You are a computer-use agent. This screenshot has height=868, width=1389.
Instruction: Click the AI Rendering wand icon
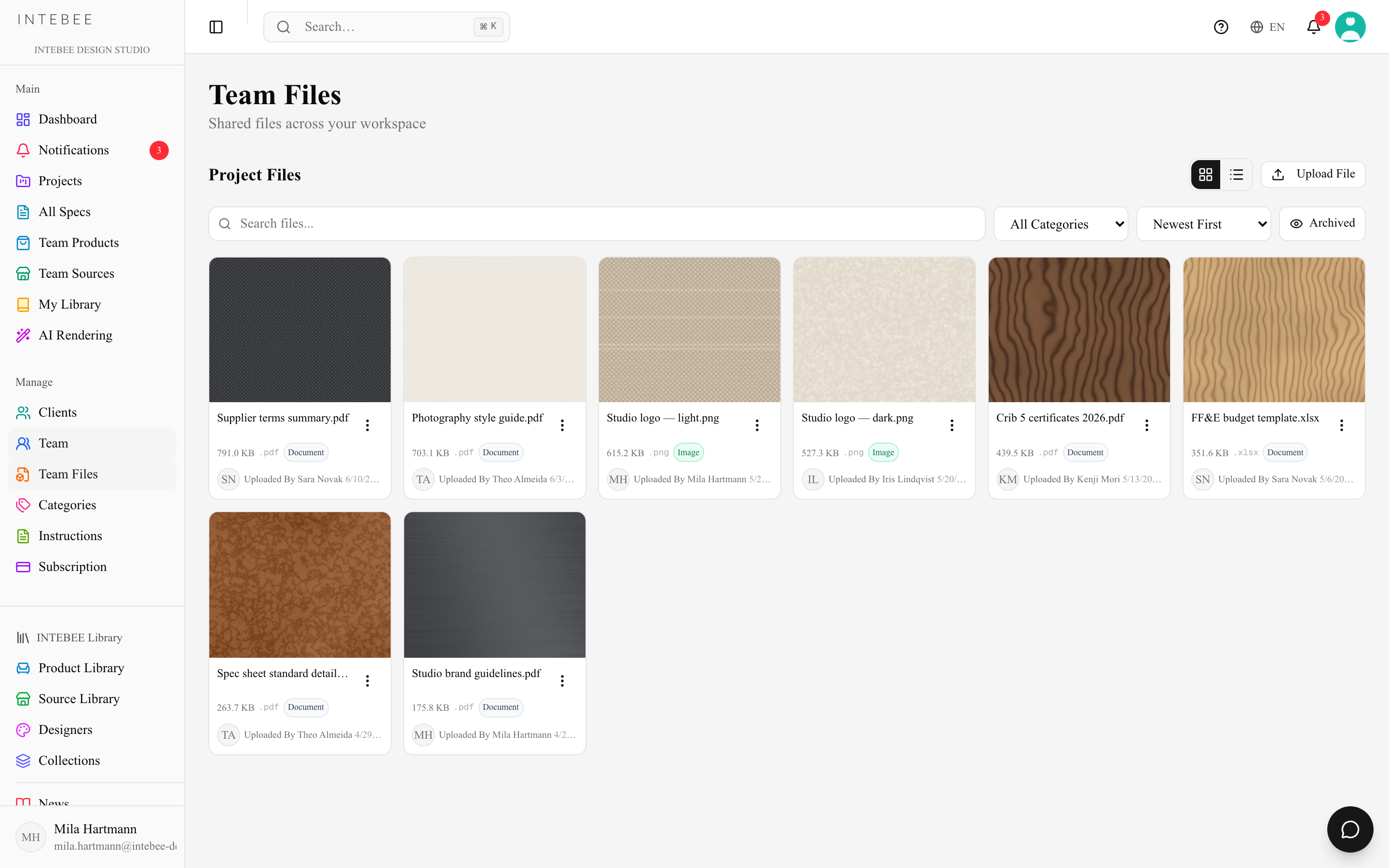(23, 335)
